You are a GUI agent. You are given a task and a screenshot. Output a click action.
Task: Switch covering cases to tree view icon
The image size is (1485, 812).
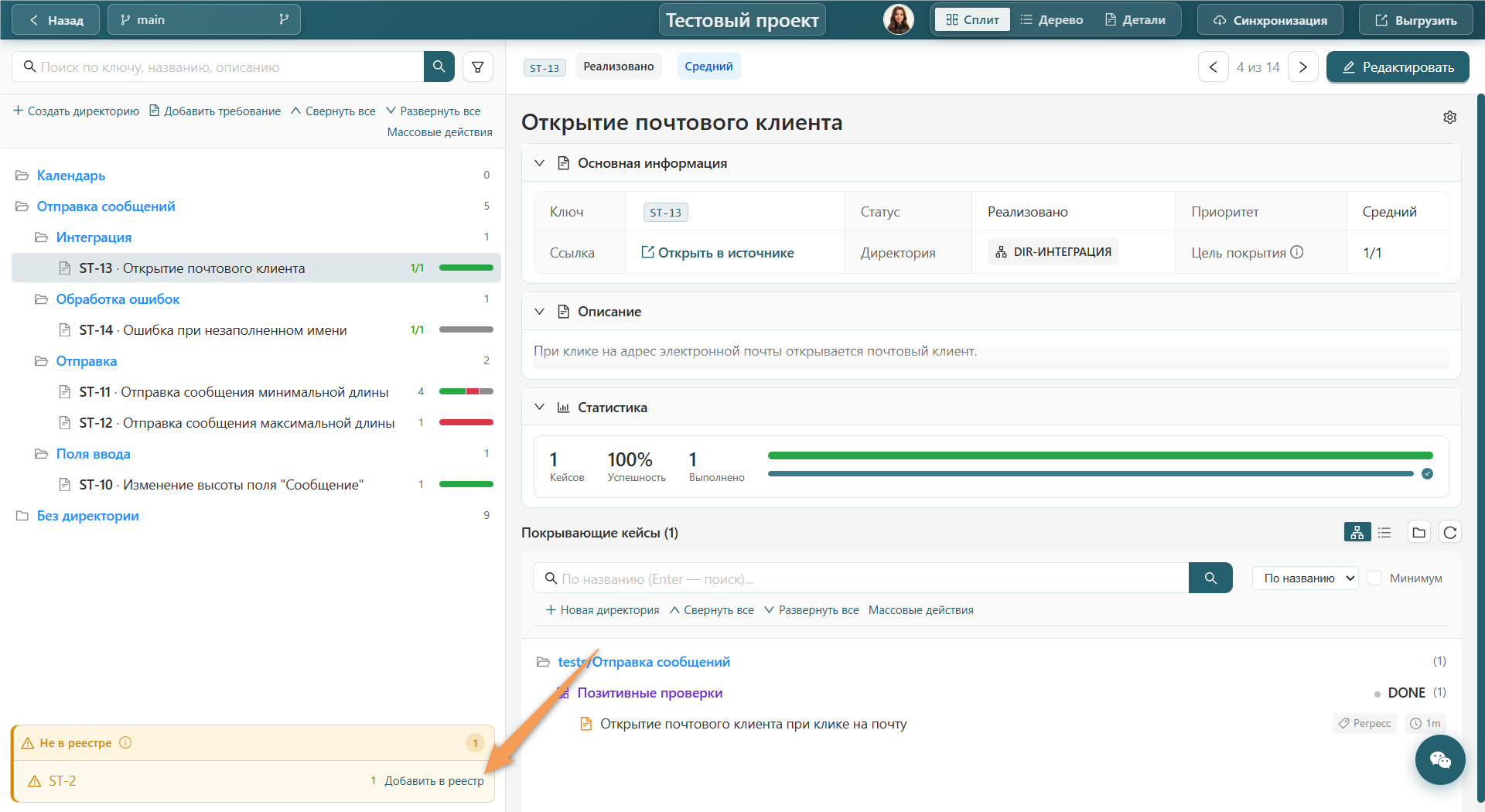pos(1357,532)
